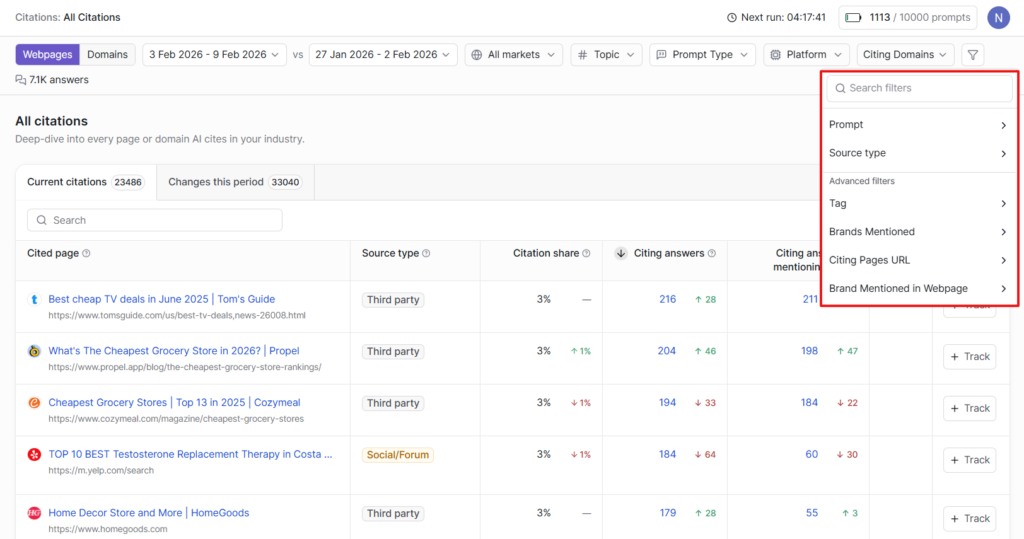The image size is (1024, 539).
Task: Switch to Domains view
Action: click(x=108, y=55)
